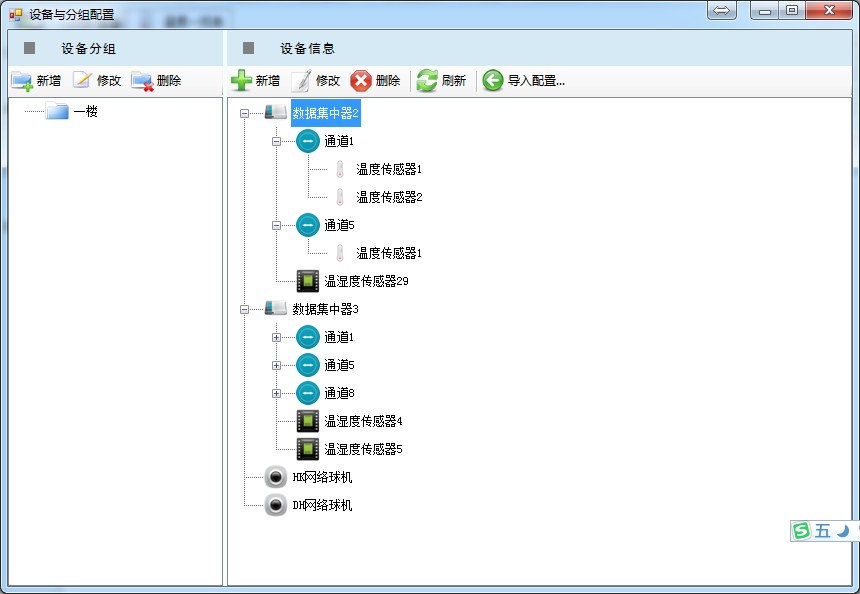Click red X 删除 icon in 设备信息 toolbar
The height and width of the screenshot is (594, 860).
pyautogui.click(x=361, y=81)
